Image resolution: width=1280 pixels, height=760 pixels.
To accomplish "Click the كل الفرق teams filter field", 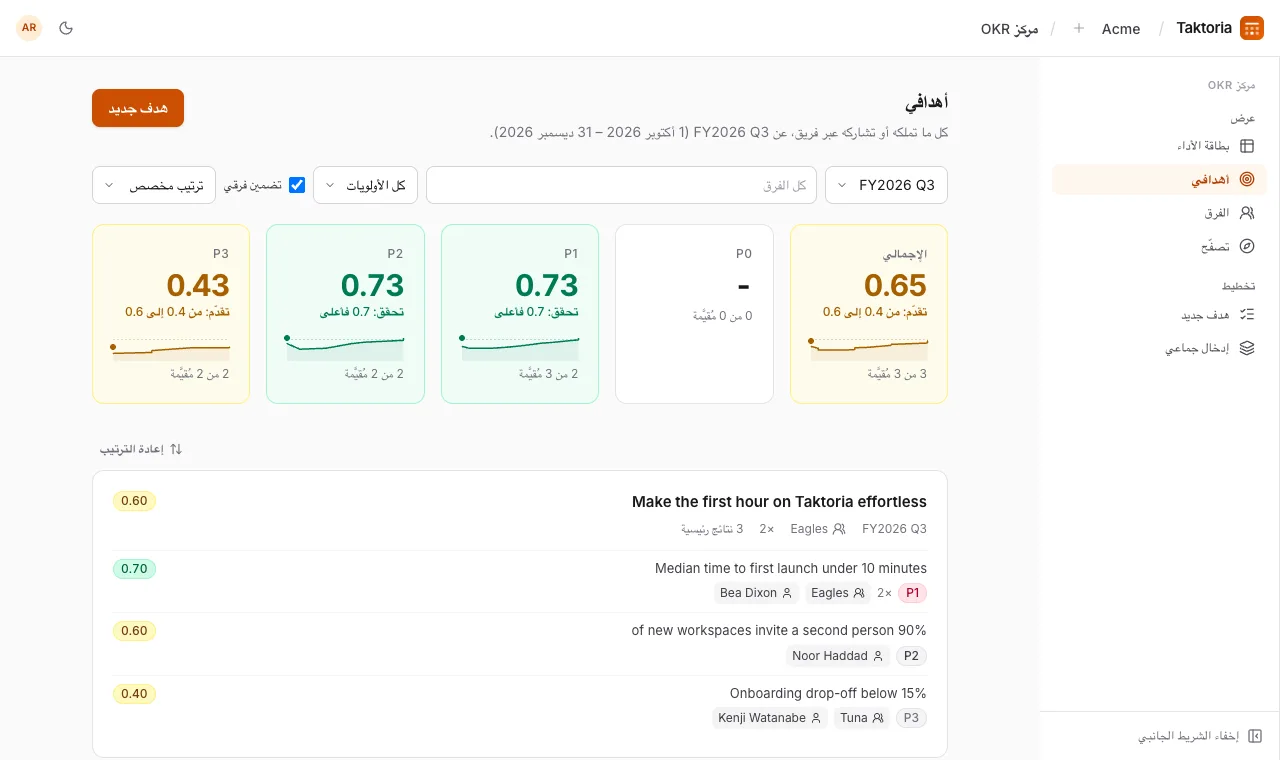I will [x=621, y=185].
